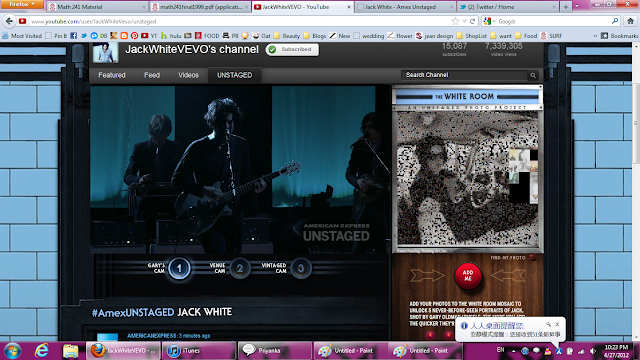Close the notification balloon with X
Image resolution: width=640 pixels, height=360 pixels.
[x=557, y=324]
